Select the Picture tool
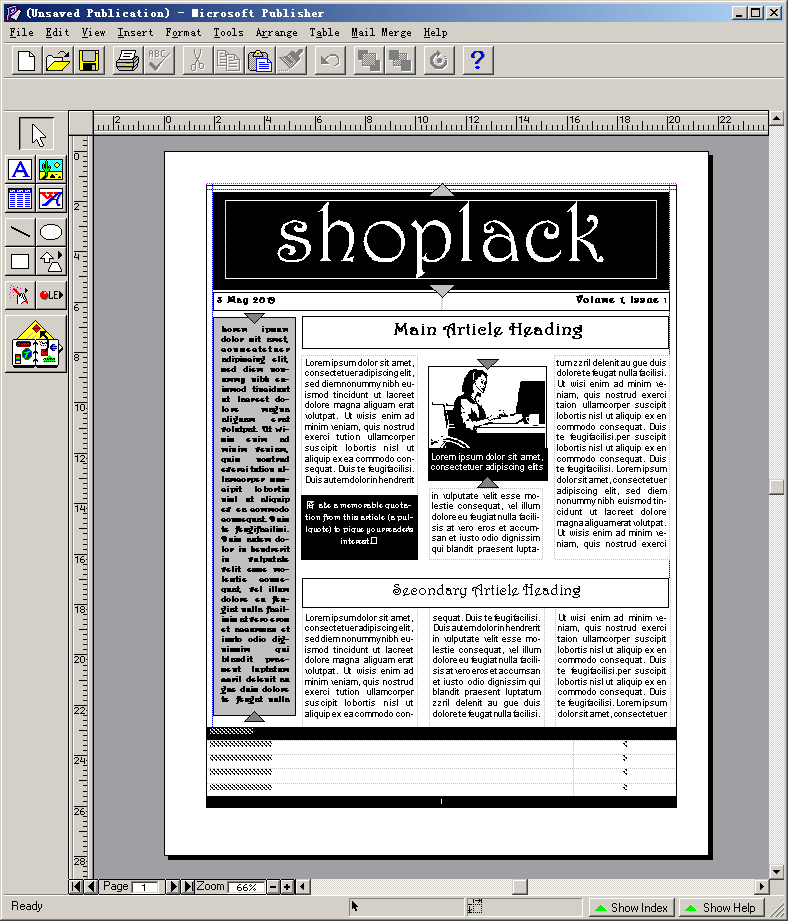This screenshot has height=921, width=788. click(x=51, y=169)
